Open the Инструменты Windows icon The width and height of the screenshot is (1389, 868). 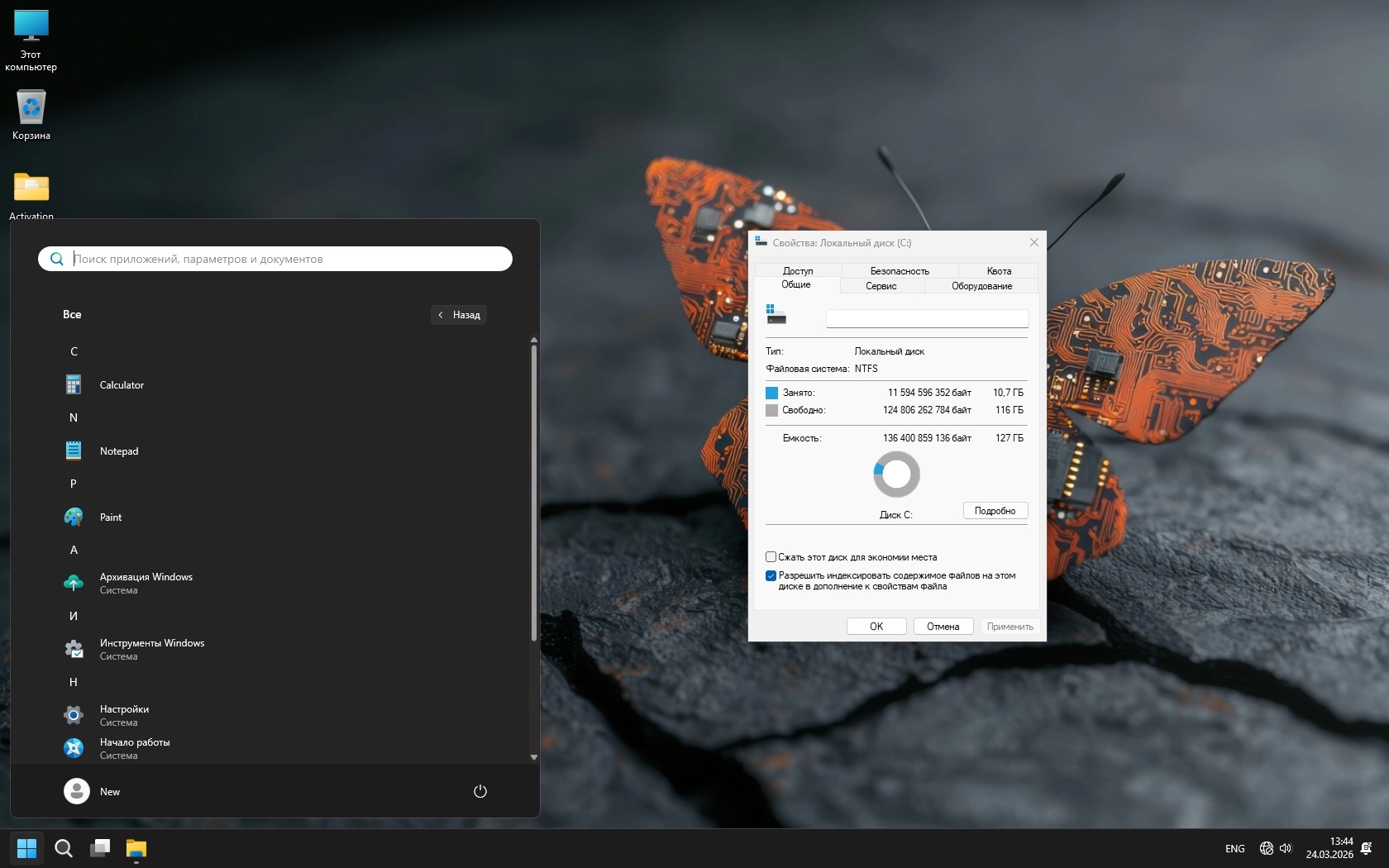pyautogui.click(x=74, y=649)
